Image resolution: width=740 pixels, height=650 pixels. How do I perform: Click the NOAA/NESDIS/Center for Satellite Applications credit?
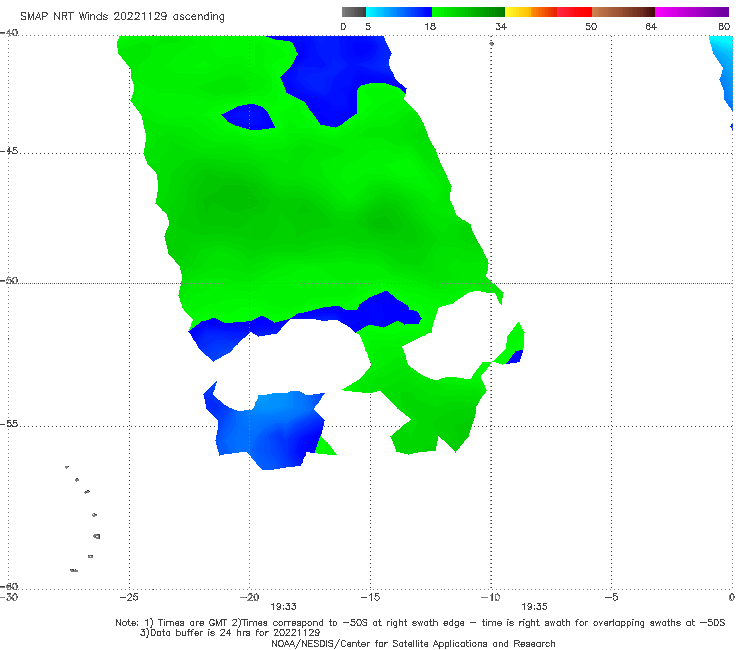(x=413, y=643)
